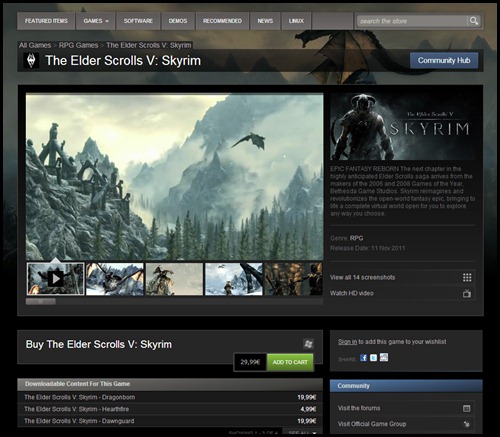Screen dimensions: 500x437
Task: Click the thumbnail strip scrollbar handle
Action: [x=41, y=301]
